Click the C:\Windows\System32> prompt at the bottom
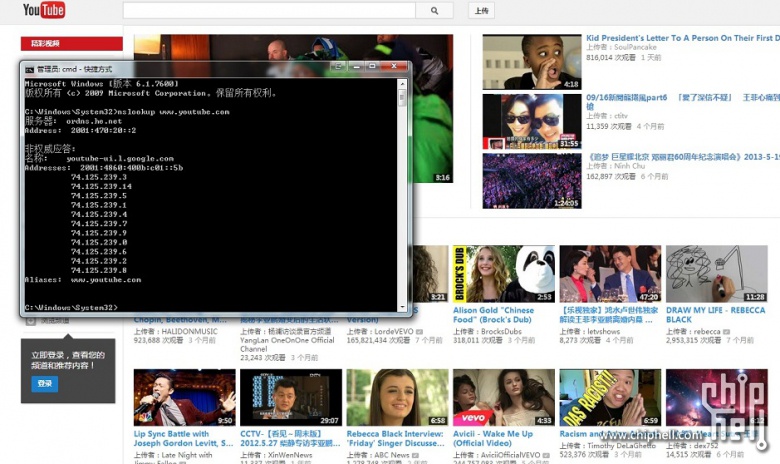 pos(71,308)
